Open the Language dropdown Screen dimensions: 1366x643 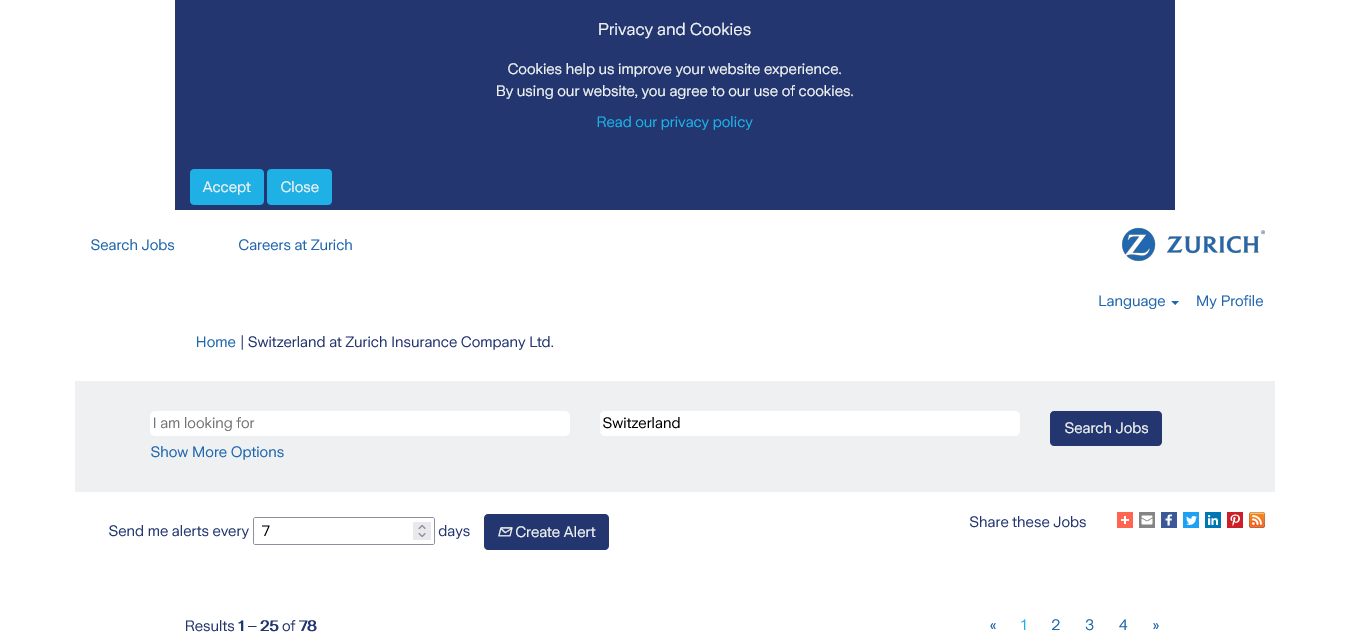tap(1138, 301)
